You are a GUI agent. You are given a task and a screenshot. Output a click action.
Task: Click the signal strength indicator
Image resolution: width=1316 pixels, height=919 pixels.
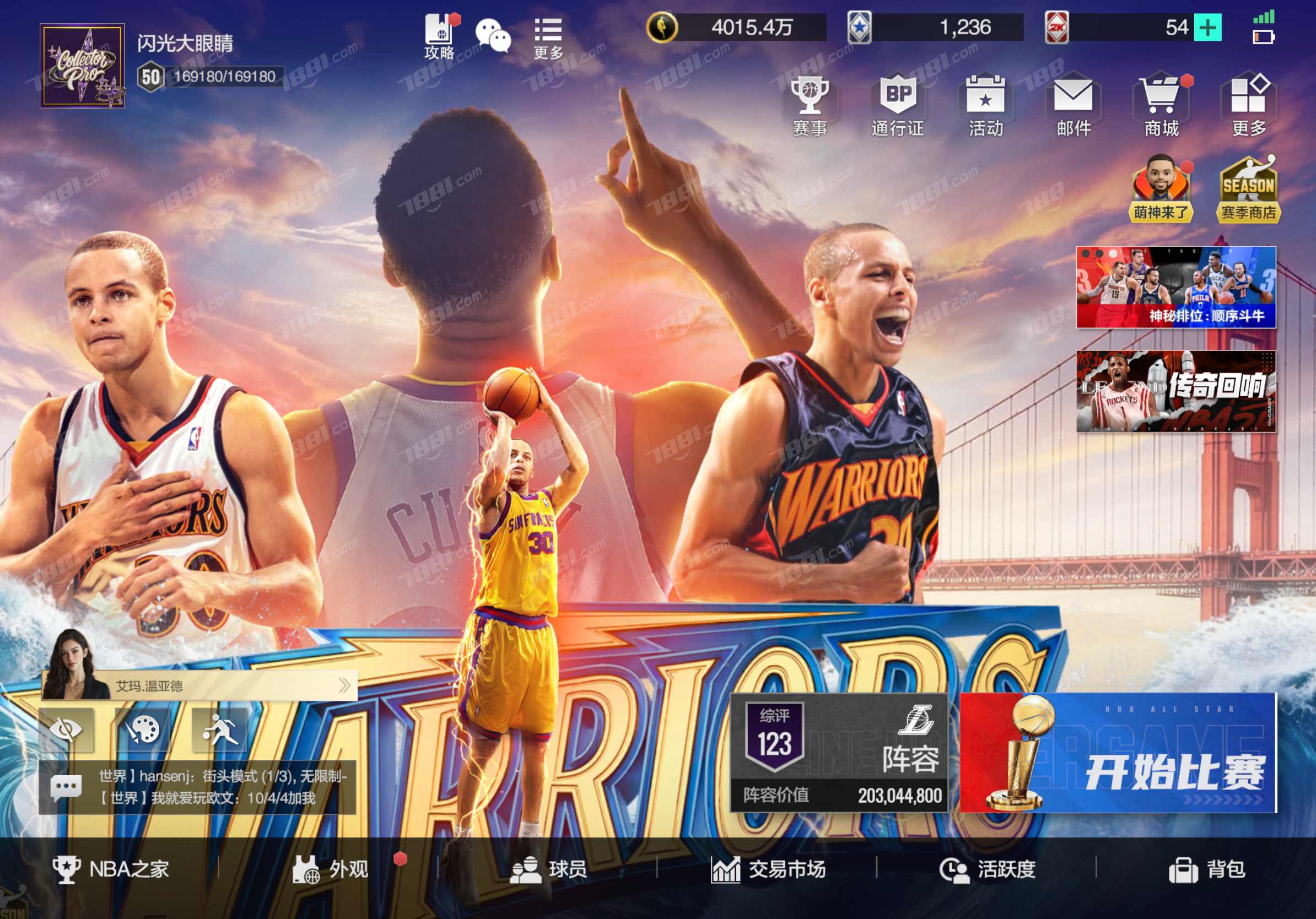coord(1264,16)
